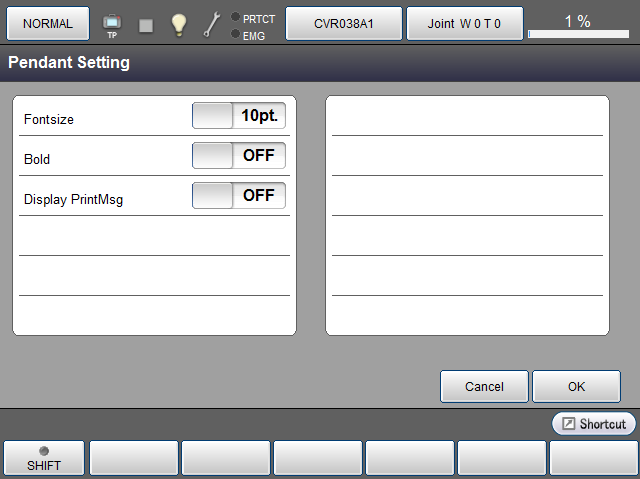Click the EMG indicator light
The width and height of the screenshot is (640, 479).
tap(234, 34)
